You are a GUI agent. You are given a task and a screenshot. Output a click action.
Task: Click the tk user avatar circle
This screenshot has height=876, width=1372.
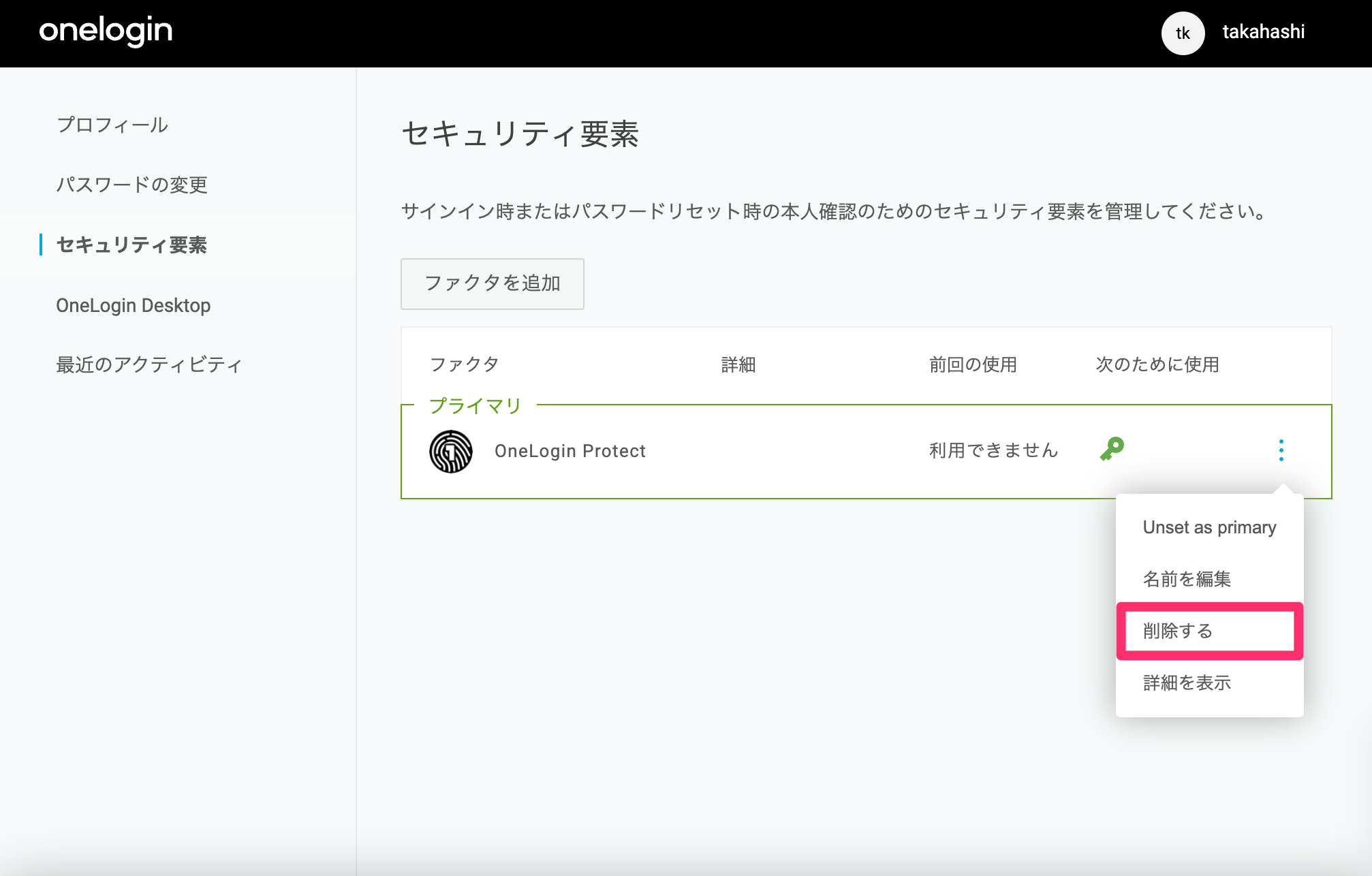[1183, 33]
